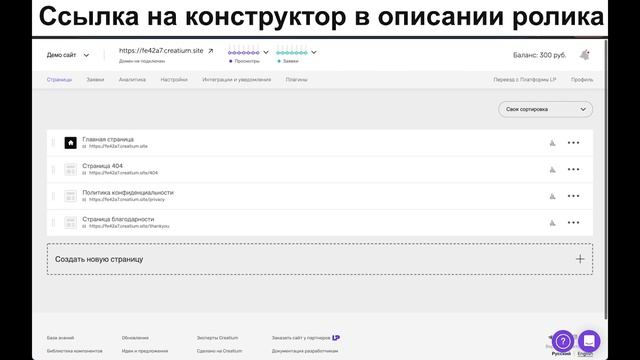Click the purple help question-mark button
The height and width of the screenshot is (360, 640).
(x=563, y=341)
